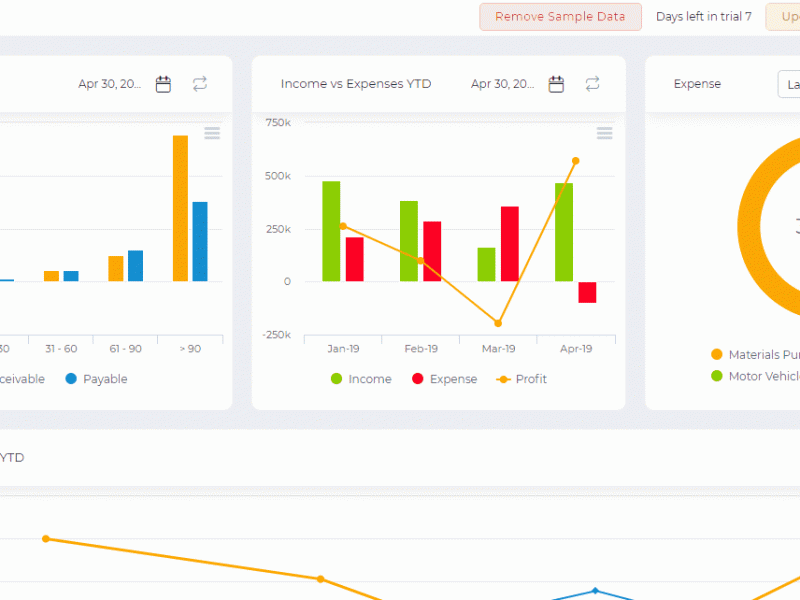The height and width of the screenshot is (600, 800).
Task: Toggle the Materials Purchased legend entry
Action: 755,354
